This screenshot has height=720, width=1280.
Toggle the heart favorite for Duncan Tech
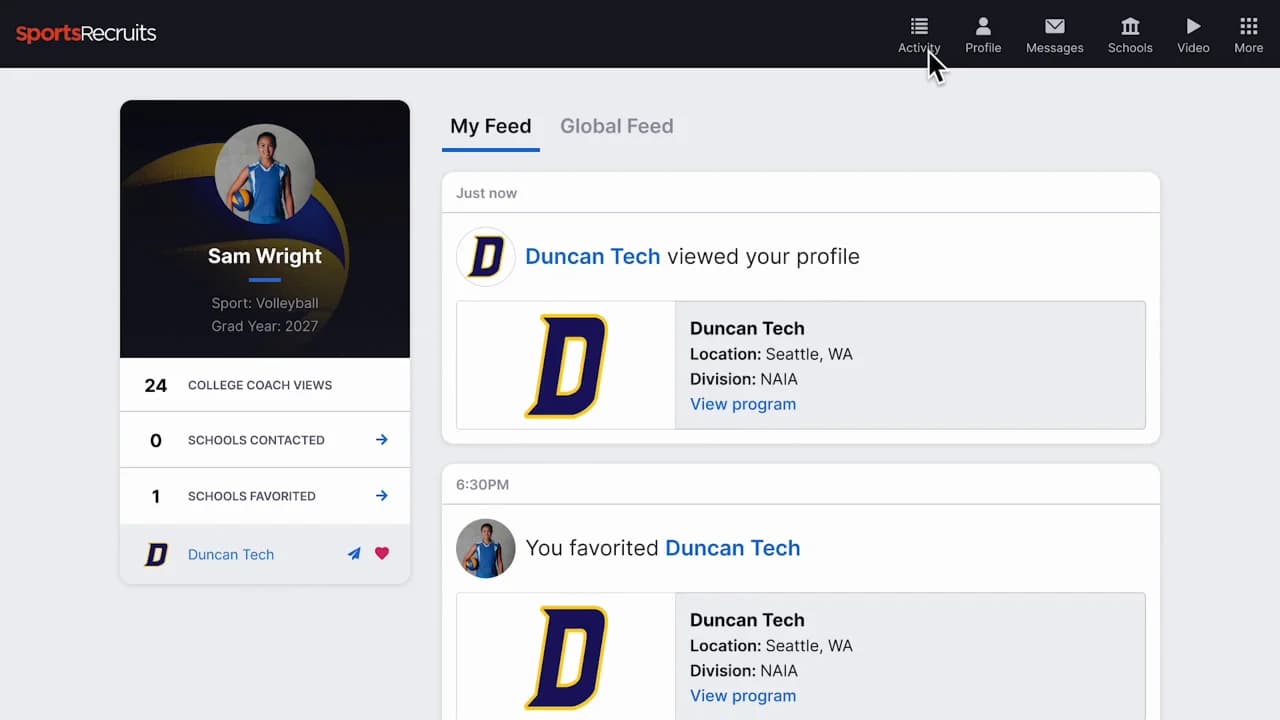[x=382, y=553]
